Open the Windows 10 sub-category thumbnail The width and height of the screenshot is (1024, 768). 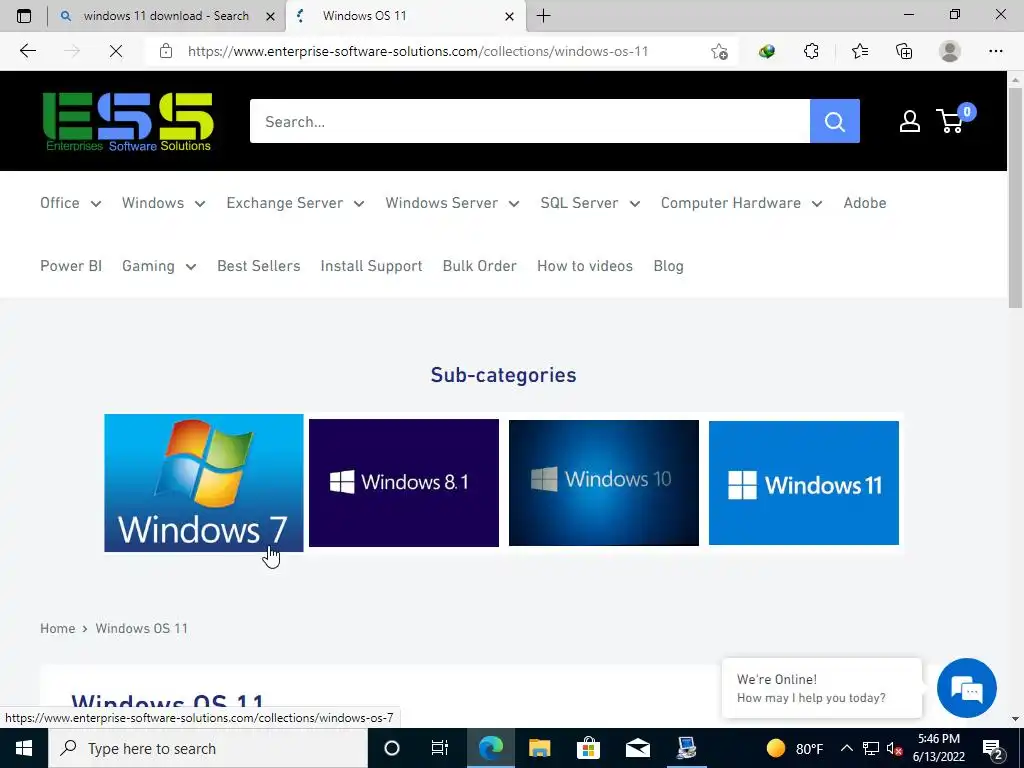point(604,483)
